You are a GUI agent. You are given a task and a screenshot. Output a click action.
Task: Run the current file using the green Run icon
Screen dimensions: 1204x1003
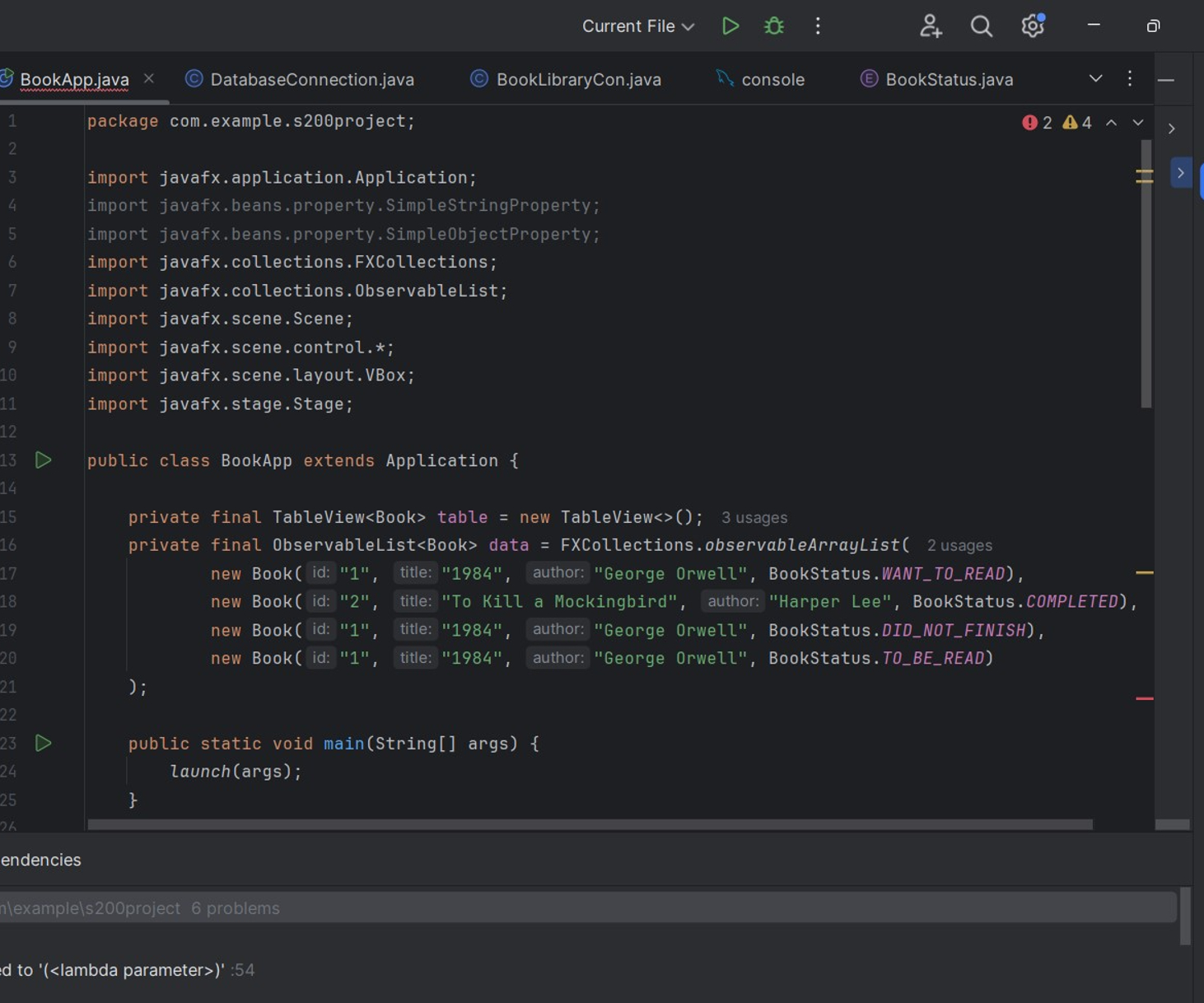[730, 26]
